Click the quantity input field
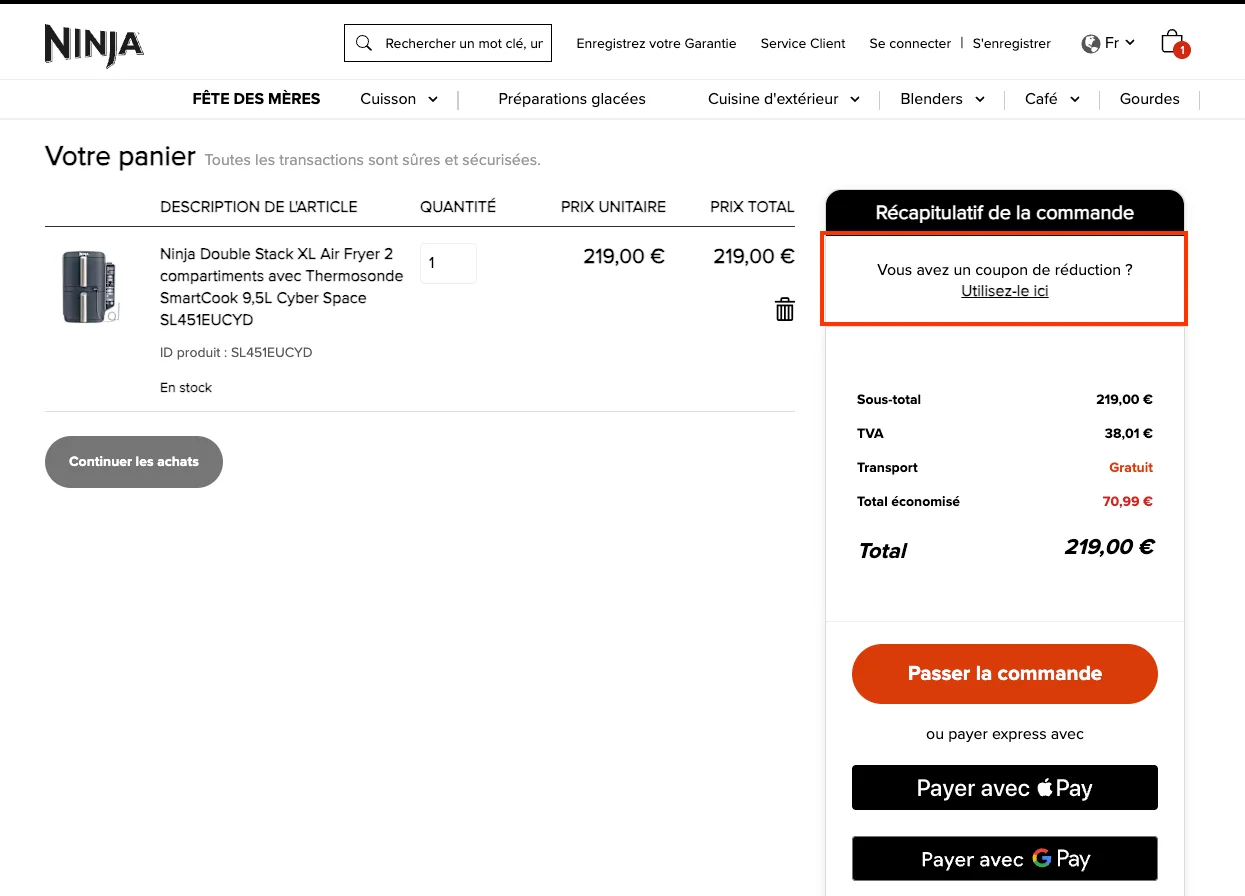The image size is (1245, 896). pyautogui.click(x=448, y=263)
